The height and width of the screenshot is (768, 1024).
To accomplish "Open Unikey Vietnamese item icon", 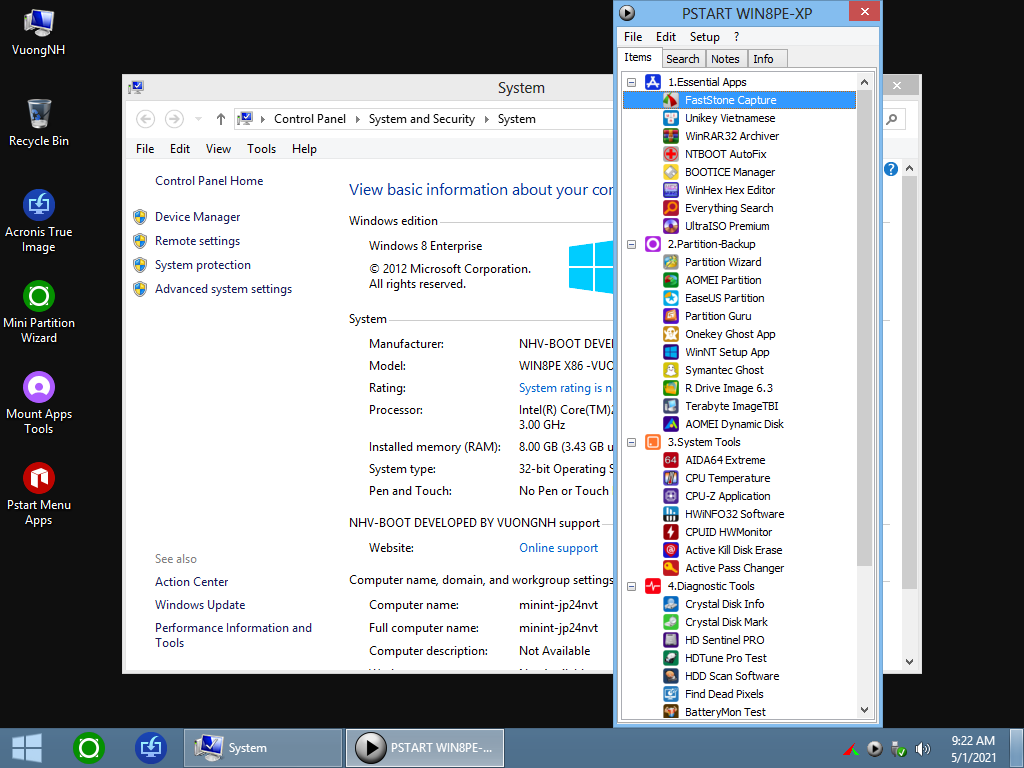I will tap(671, 118).
